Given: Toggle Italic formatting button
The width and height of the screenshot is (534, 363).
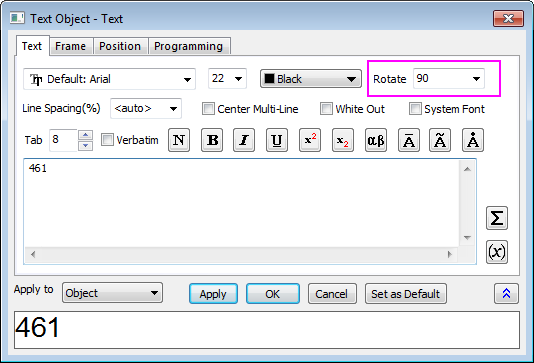Looking at the screenshot, I should (x=244, y=140).
